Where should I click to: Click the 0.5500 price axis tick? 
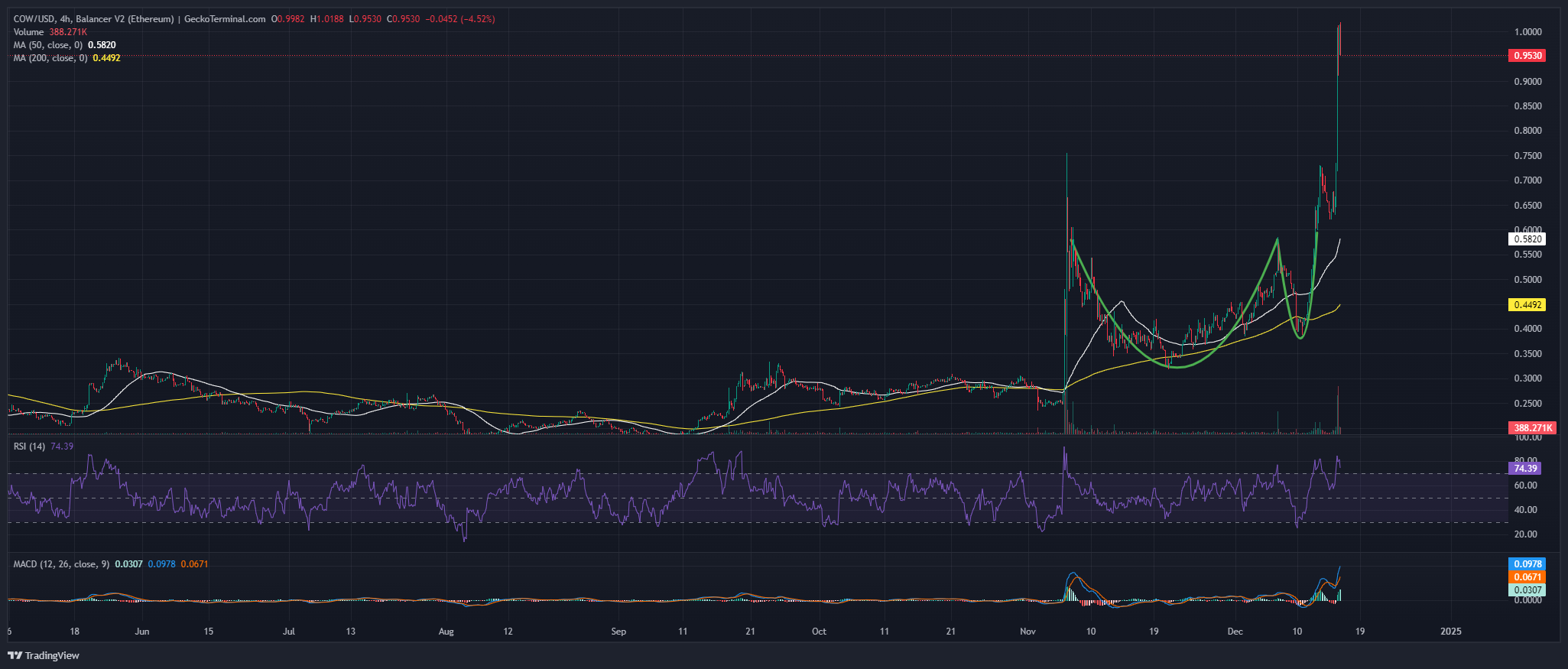[1527, 255]
